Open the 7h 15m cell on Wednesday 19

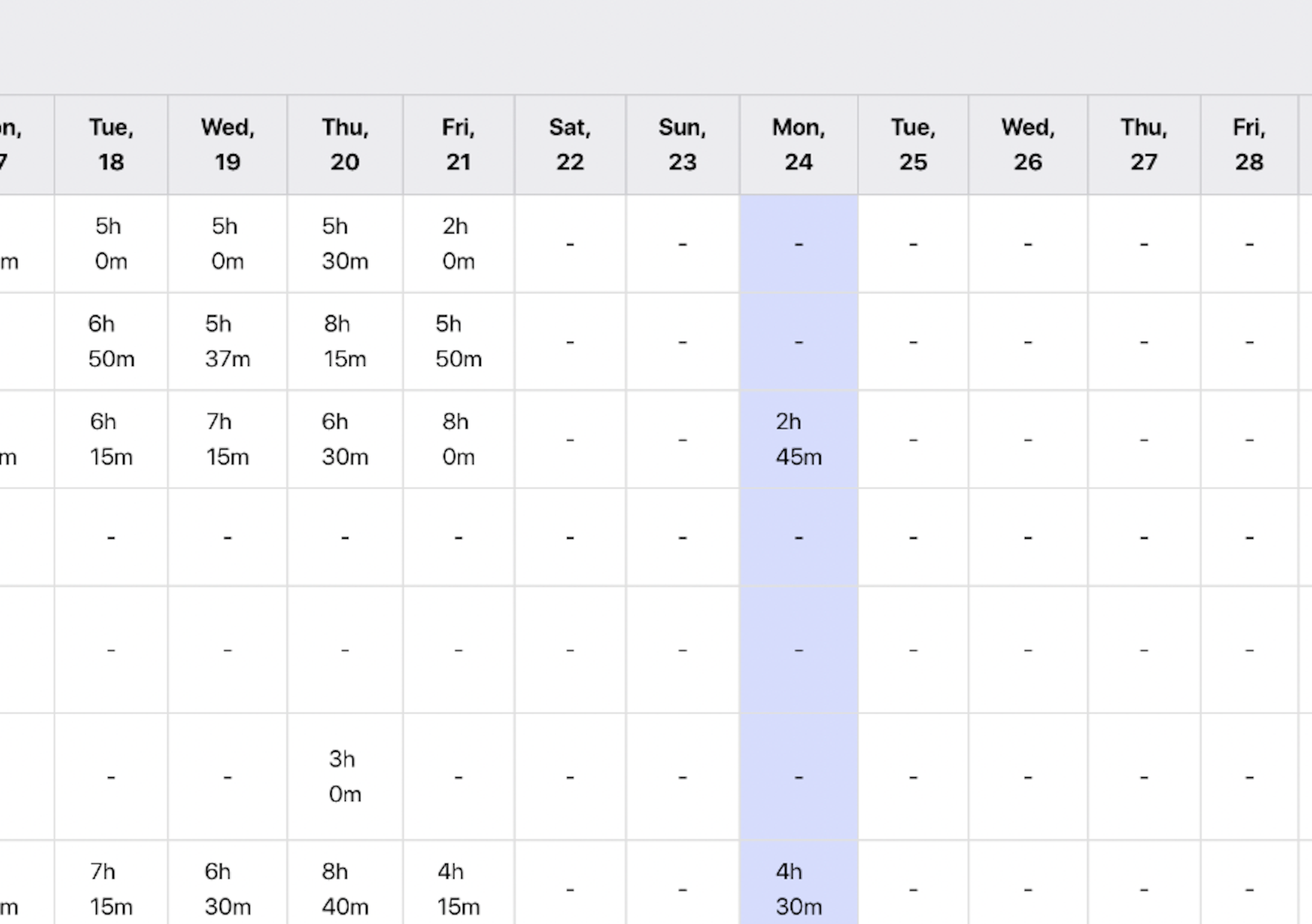227,439
